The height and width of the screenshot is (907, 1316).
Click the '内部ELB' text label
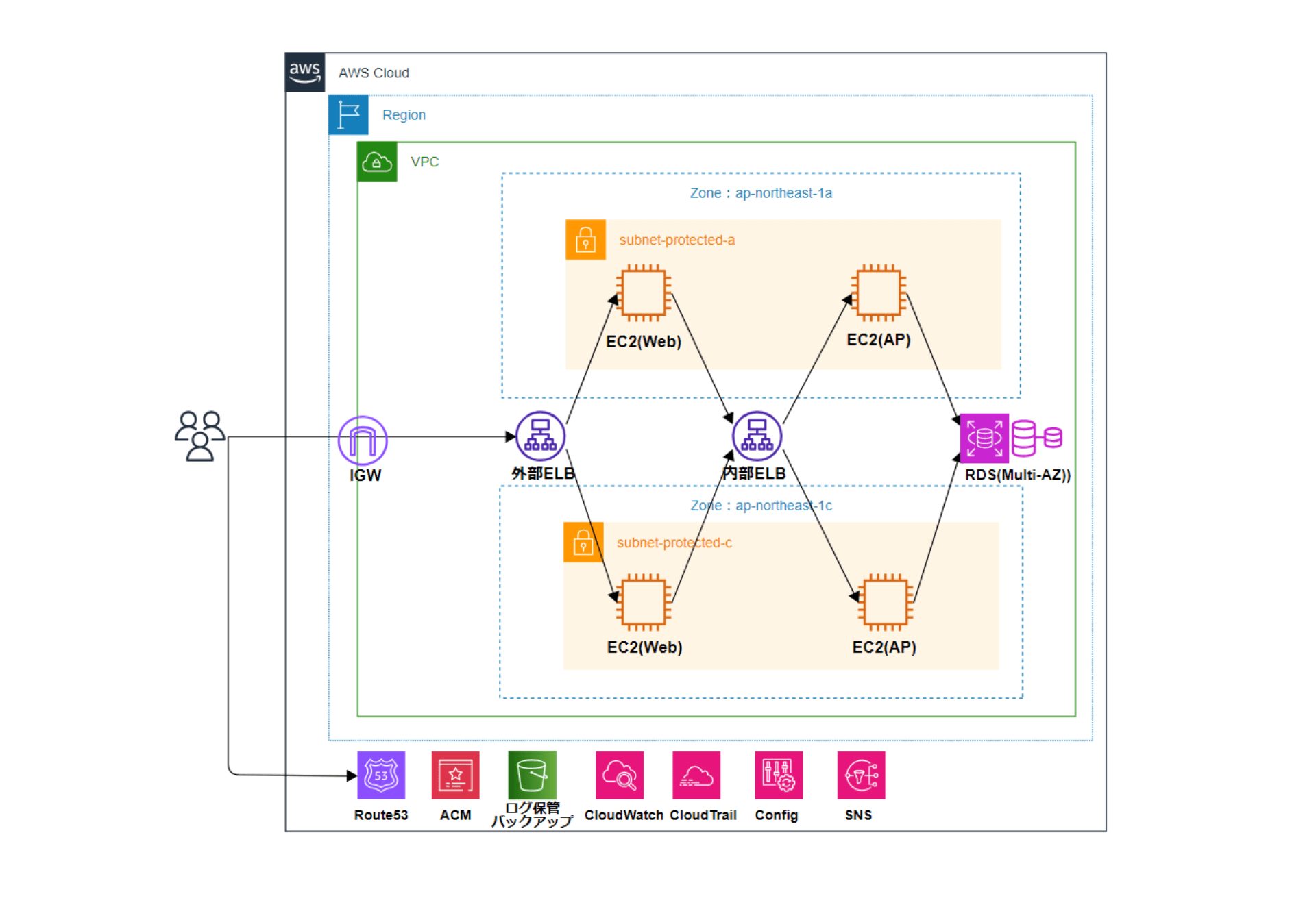754,473
